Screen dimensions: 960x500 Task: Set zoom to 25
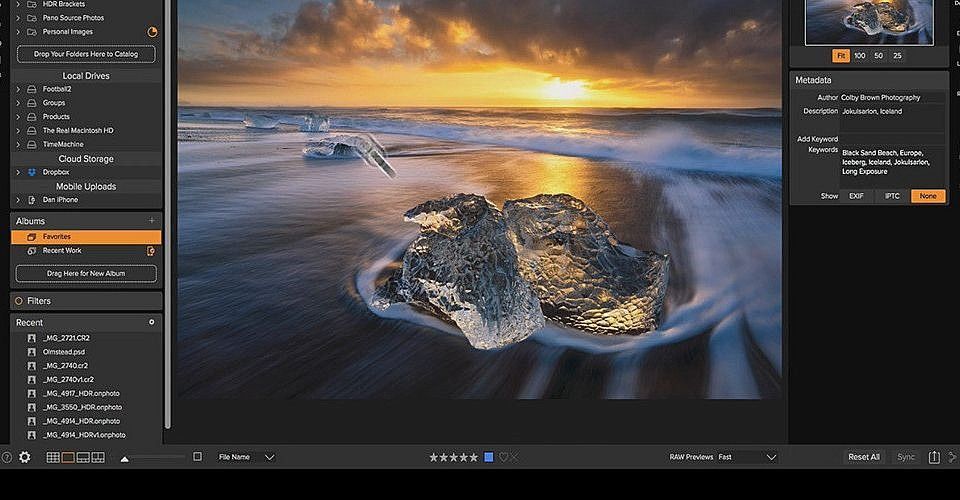[897, 56]
